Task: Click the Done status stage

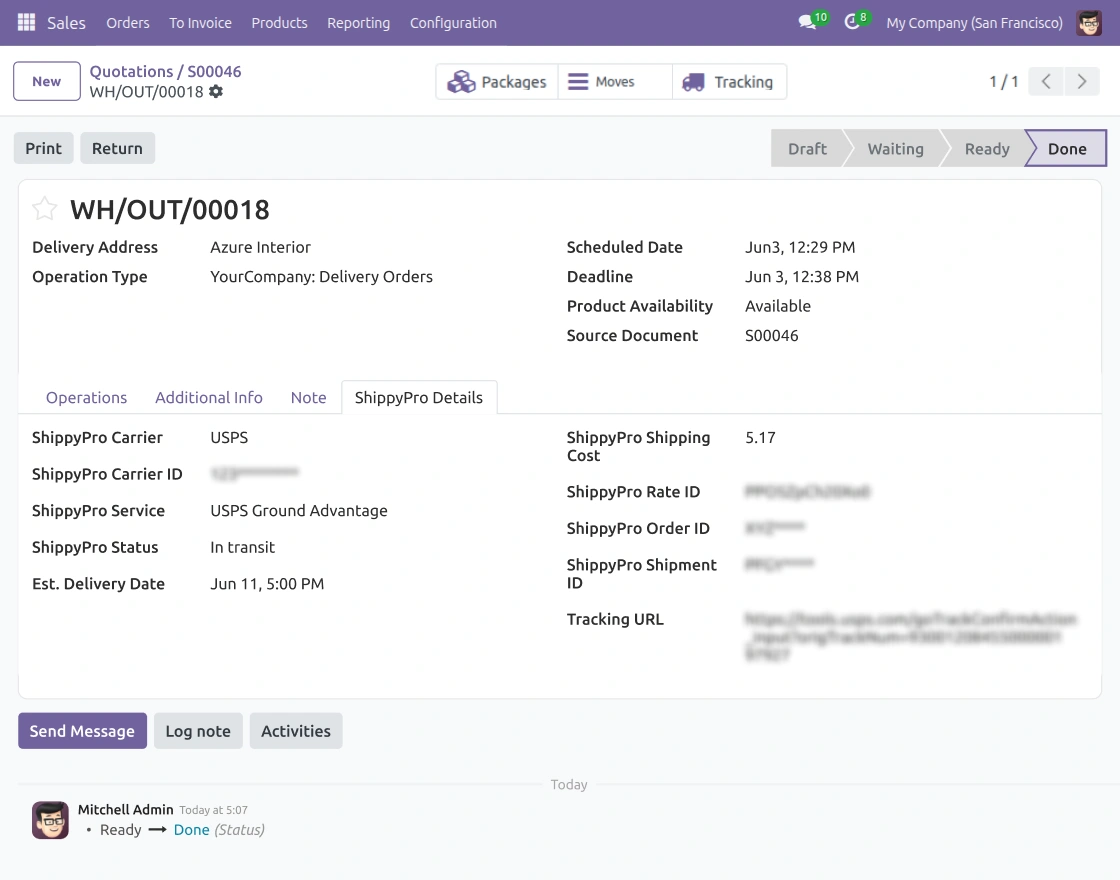Action: pos(1067,149)
